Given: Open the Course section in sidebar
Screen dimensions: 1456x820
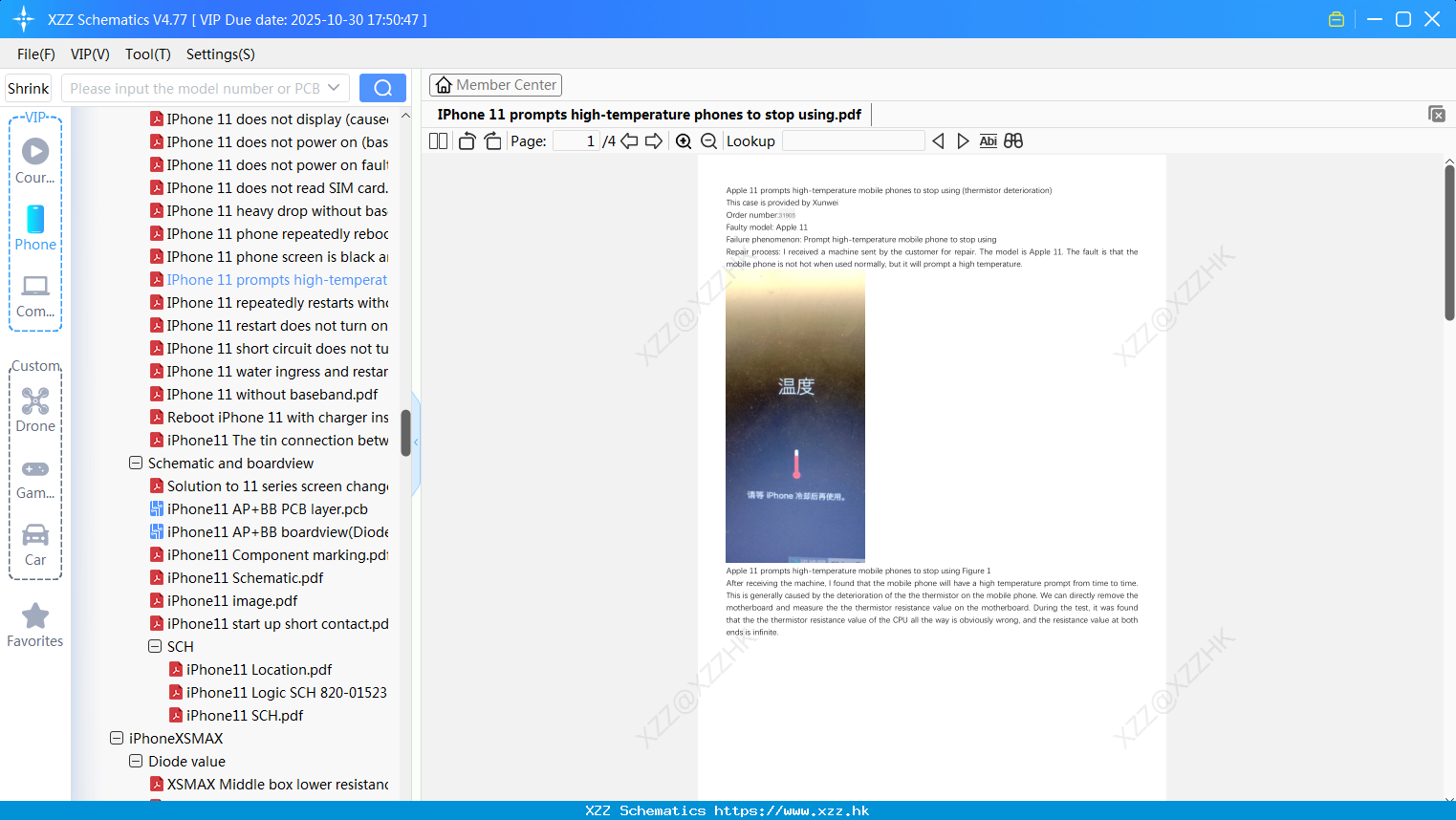Looking at the screenshot, I should pos(35,161).
